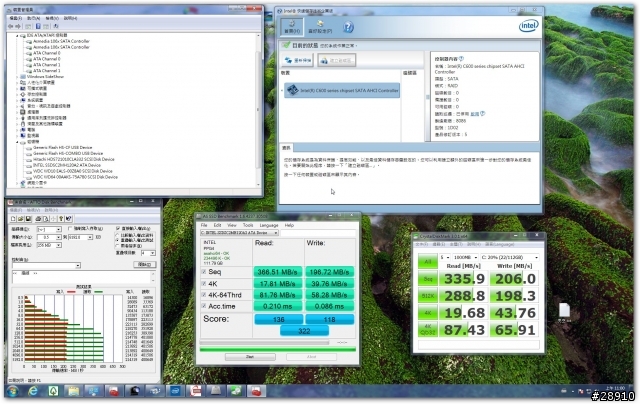Open Properties icon in Device Manager toolbar
Screen dimensions: 640x404
tap(28, 27)
